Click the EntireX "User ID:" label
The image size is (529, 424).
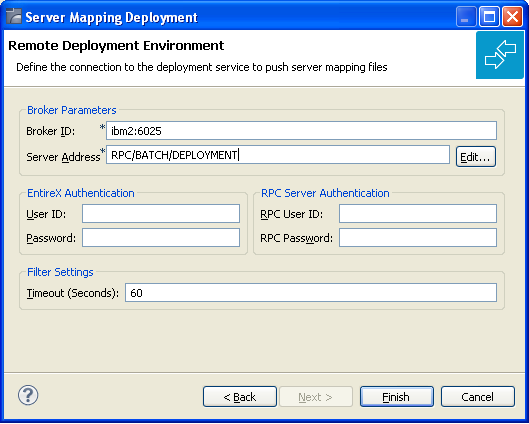tap(46, 214)
